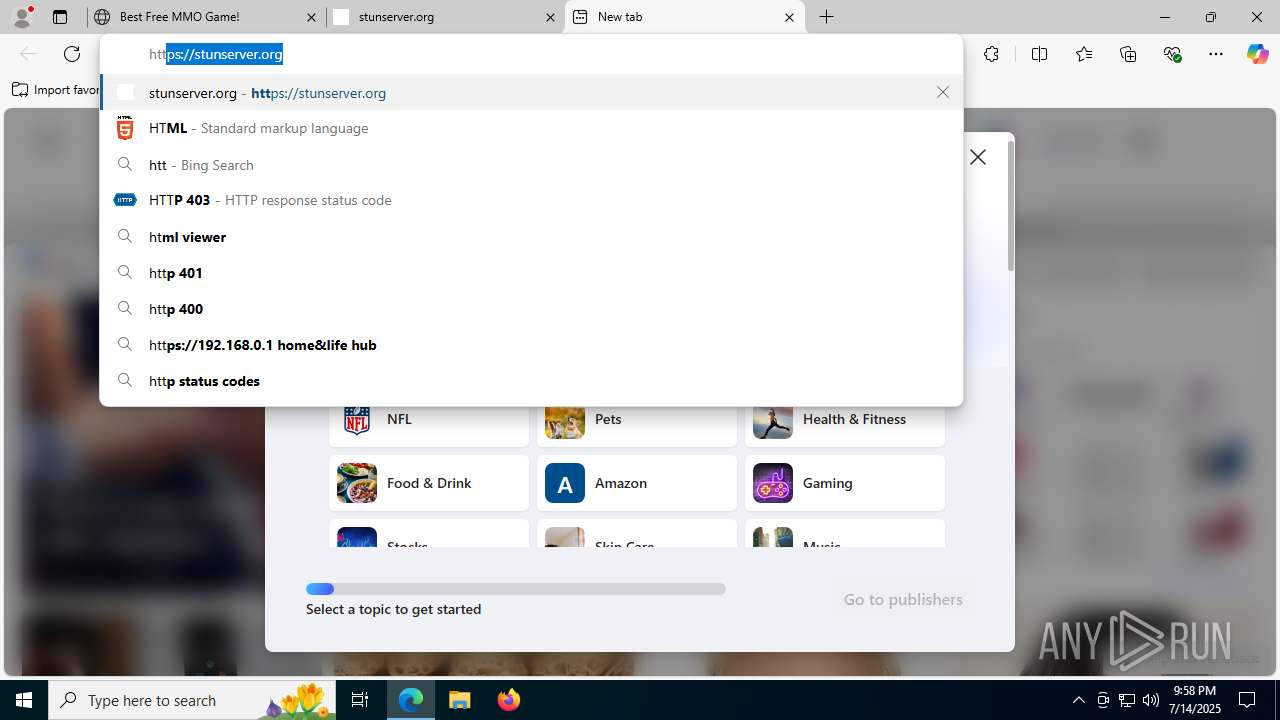Open the volume speaker tray icon
1280x720 pixels.
coord(1151,700)
